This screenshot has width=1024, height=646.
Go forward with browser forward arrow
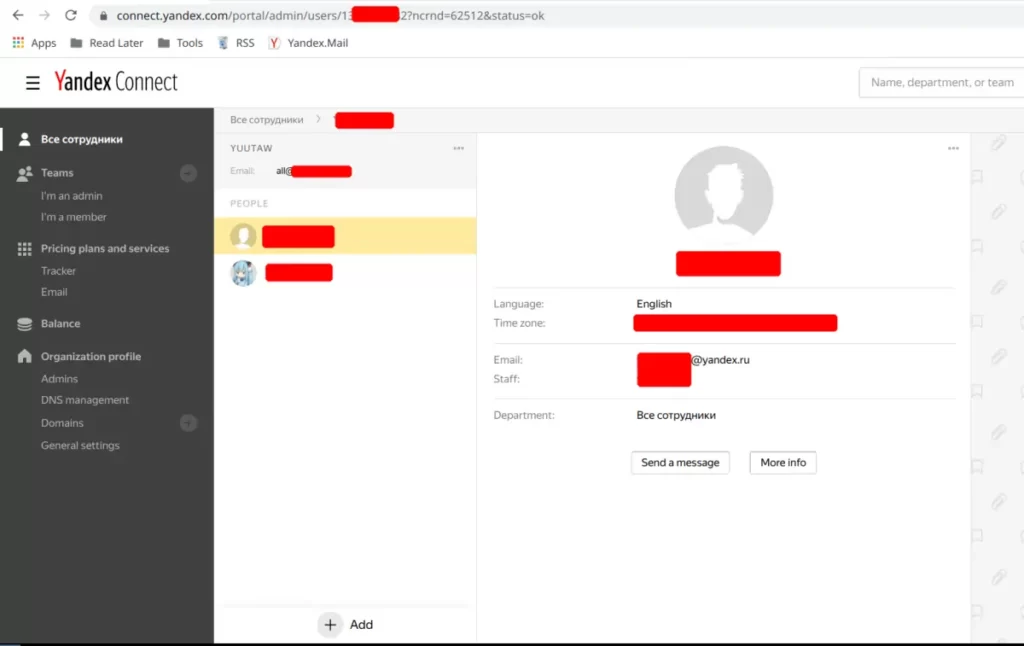[44, 15]
